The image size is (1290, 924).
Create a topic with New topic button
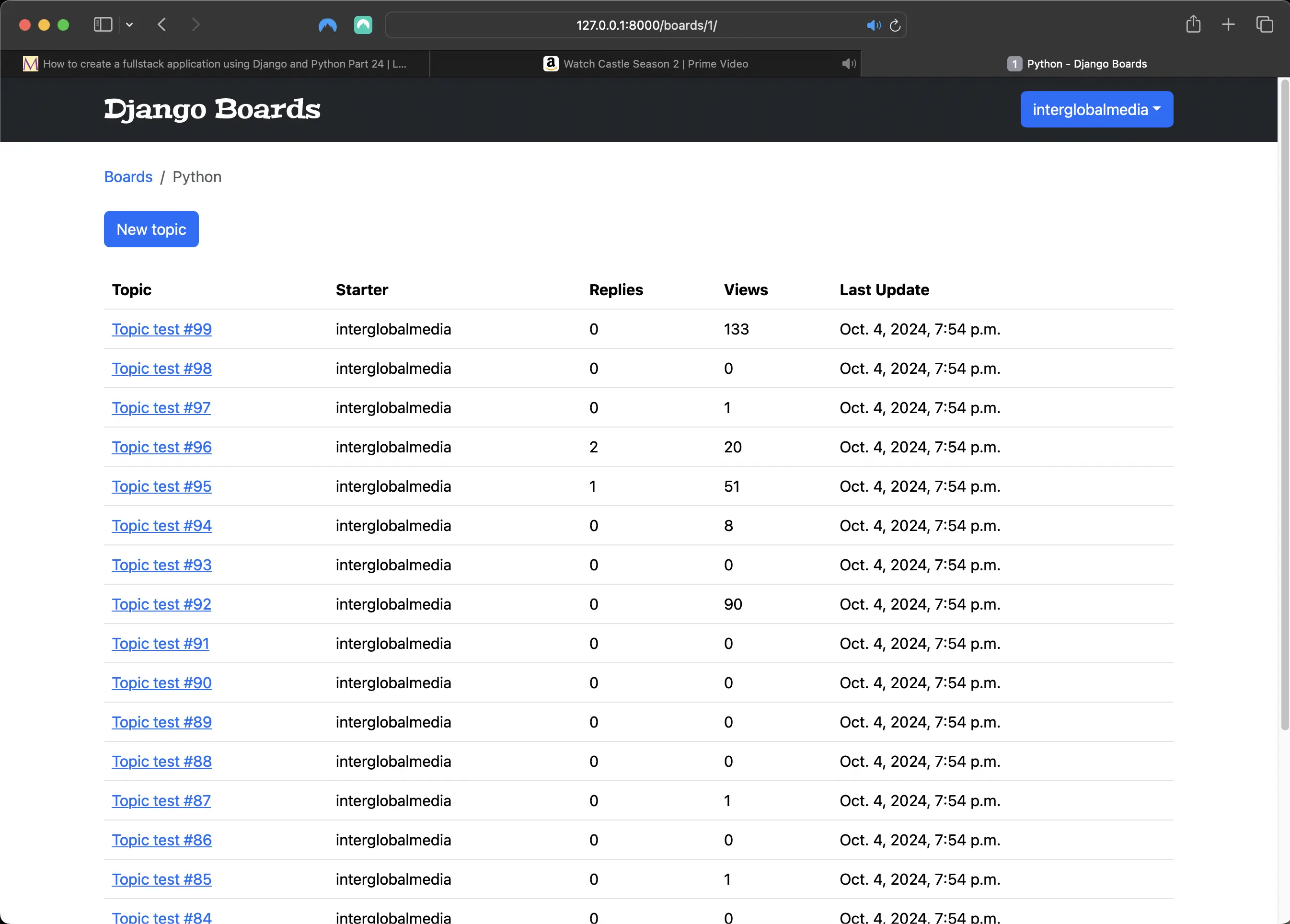point(151,229)
